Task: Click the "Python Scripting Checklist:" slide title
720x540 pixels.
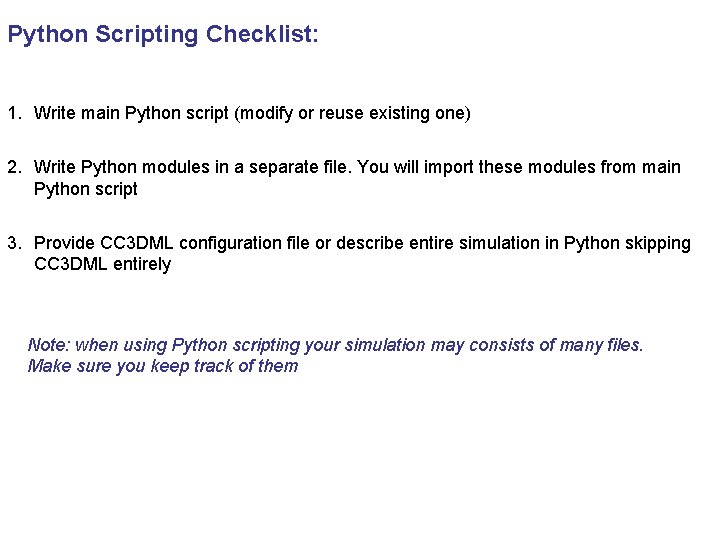Action: click(163, 35)
